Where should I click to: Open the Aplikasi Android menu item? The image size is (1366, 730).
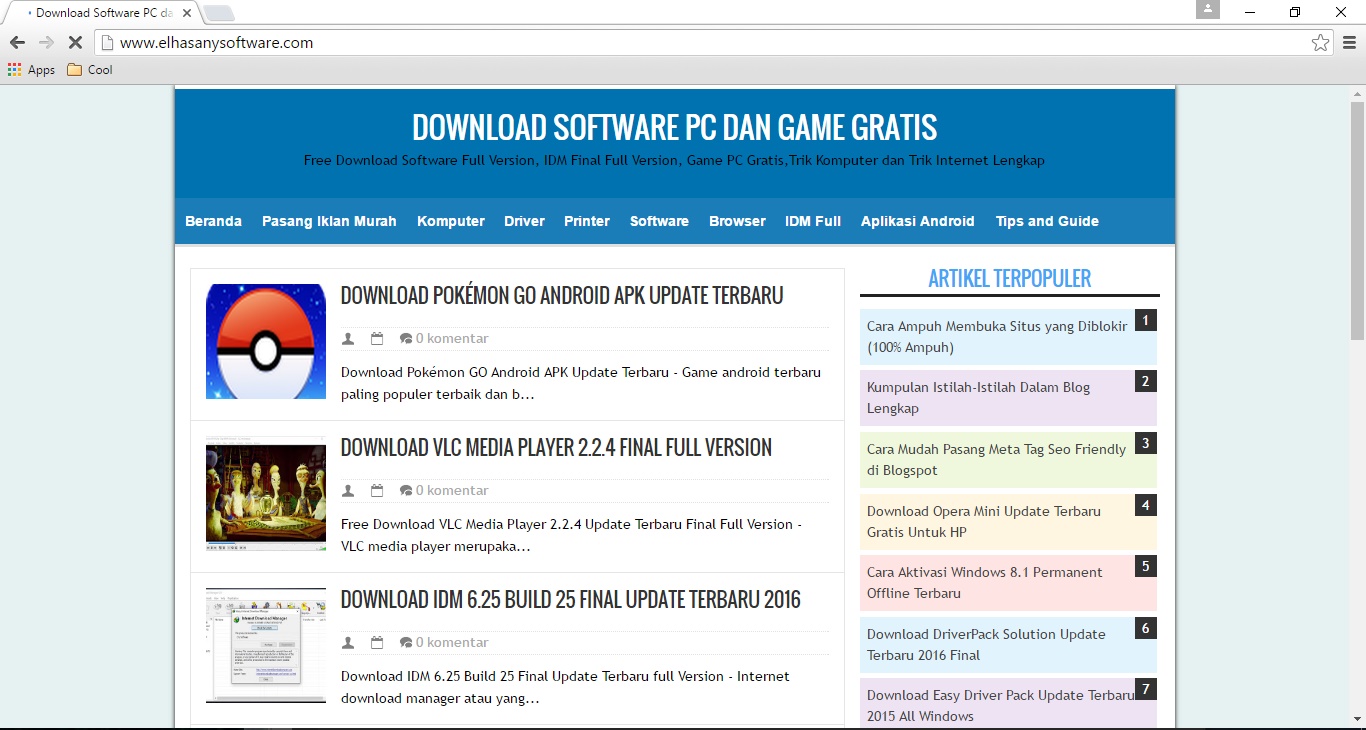tap(917, 221)
